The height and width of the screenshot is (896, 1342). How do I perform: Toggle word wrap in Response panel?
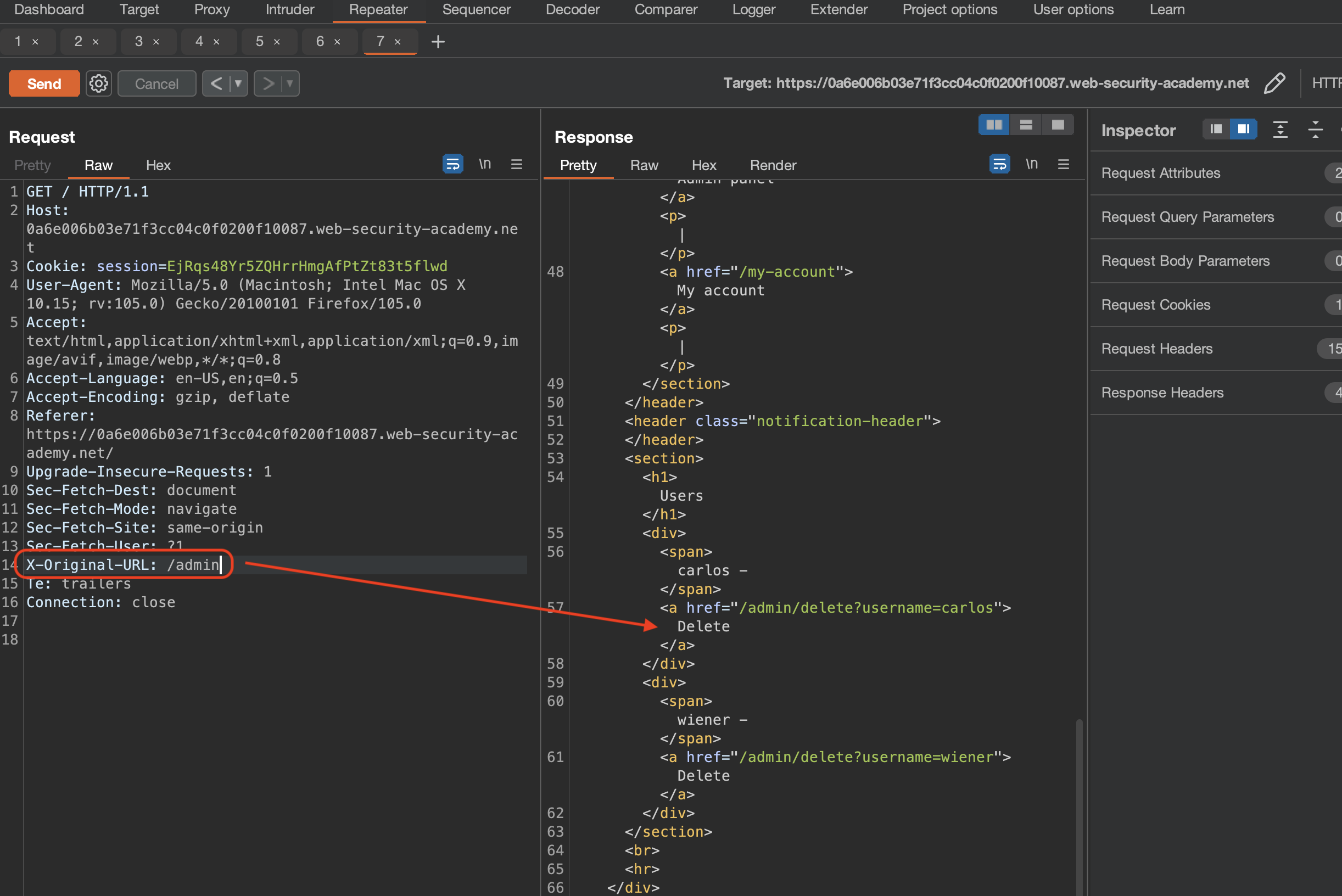coord(999,165)
